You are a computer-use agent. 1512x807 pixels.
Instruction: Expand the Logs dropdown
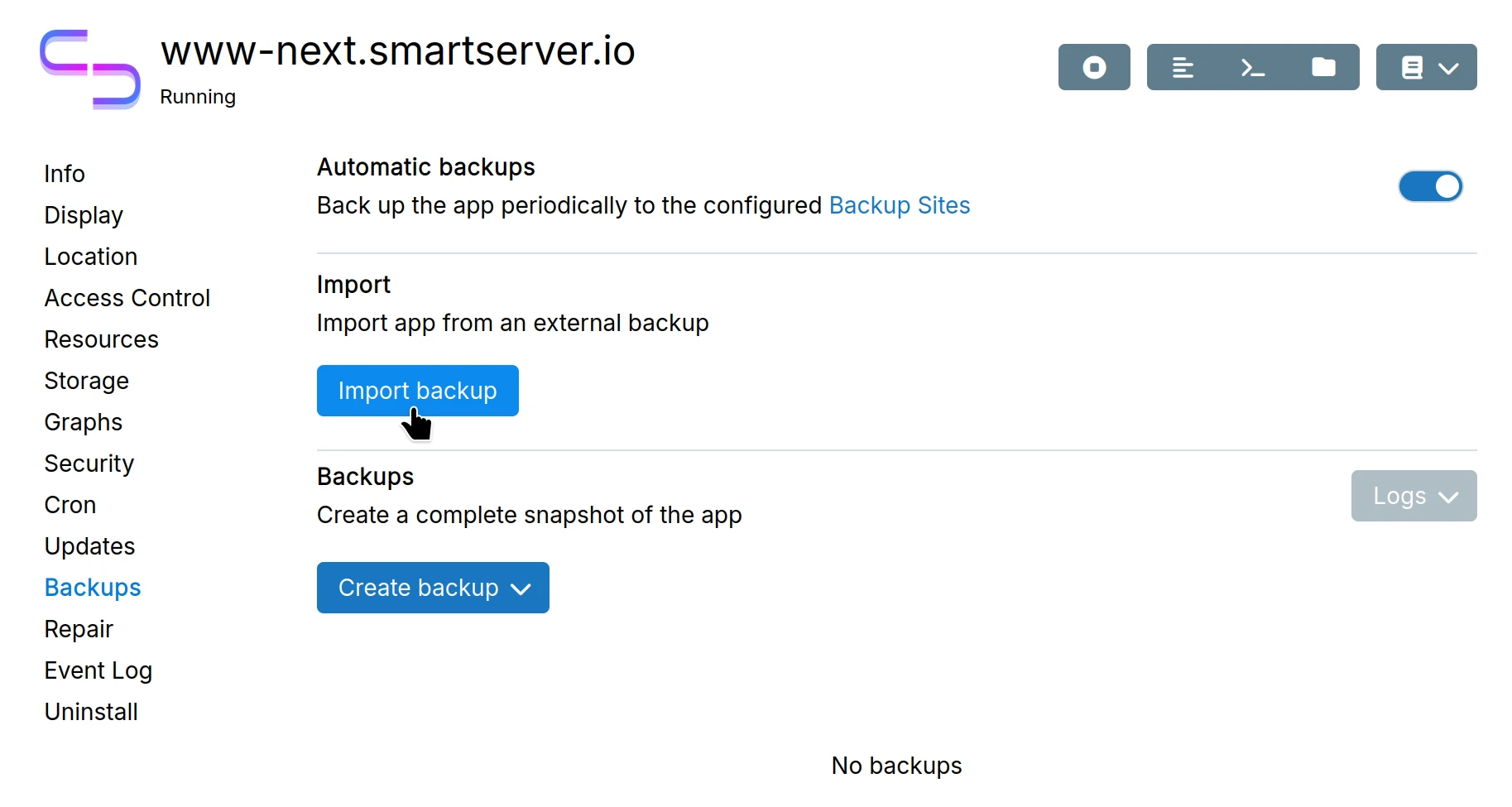coord(1414,497)
